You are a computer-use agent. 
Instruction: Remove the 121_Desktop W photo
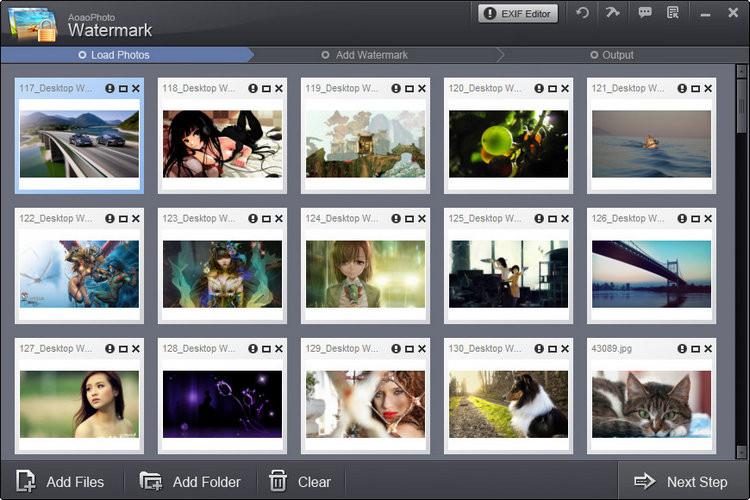(x=708, y=89)
